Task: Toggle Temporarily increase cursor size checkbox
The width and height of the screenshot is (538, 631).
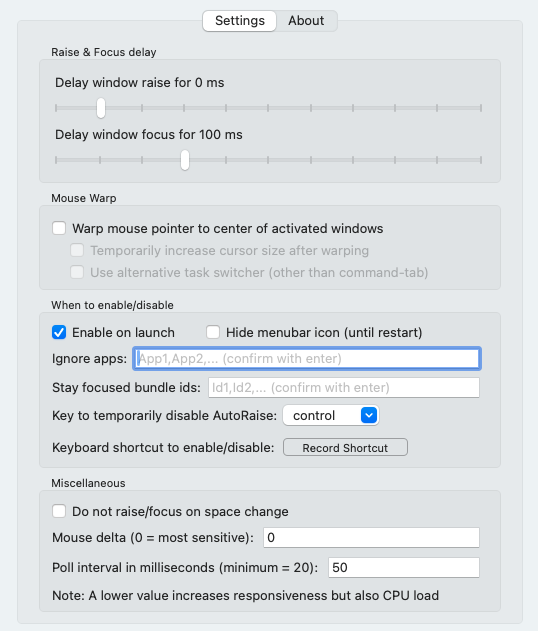Action: click(x=77, y=250)
